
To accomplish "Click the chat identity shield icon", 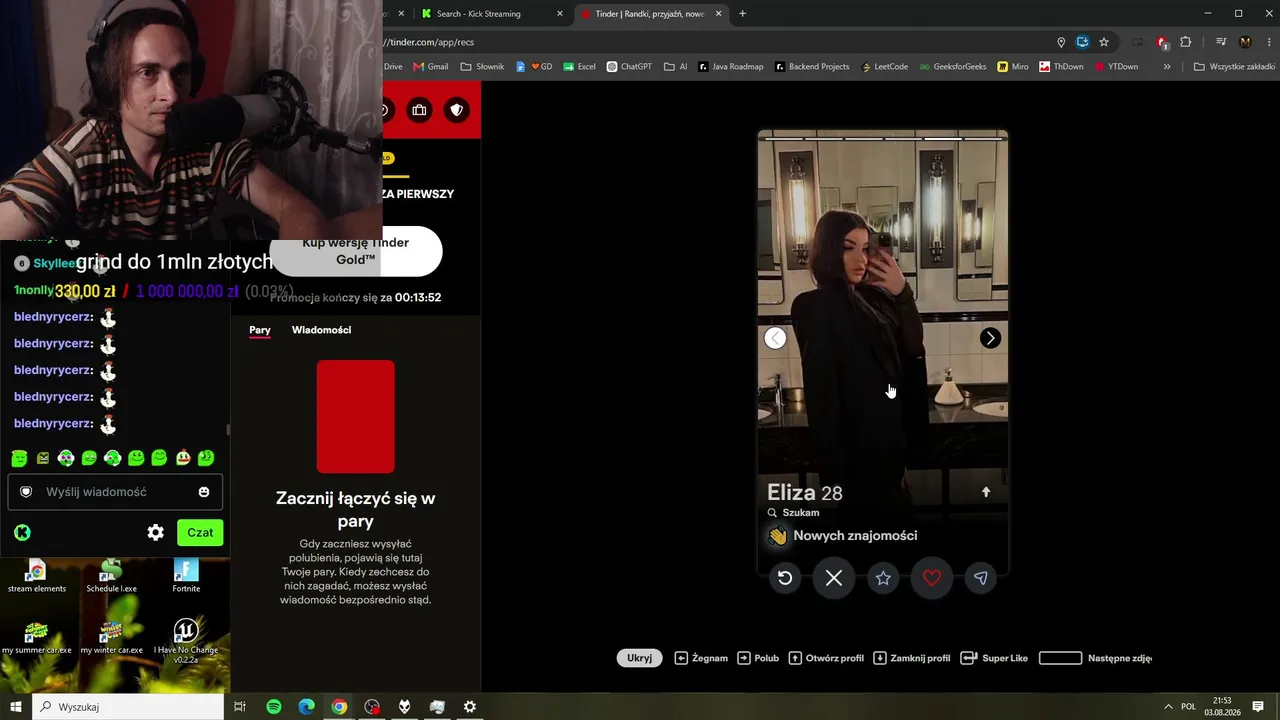I will 26,492.
